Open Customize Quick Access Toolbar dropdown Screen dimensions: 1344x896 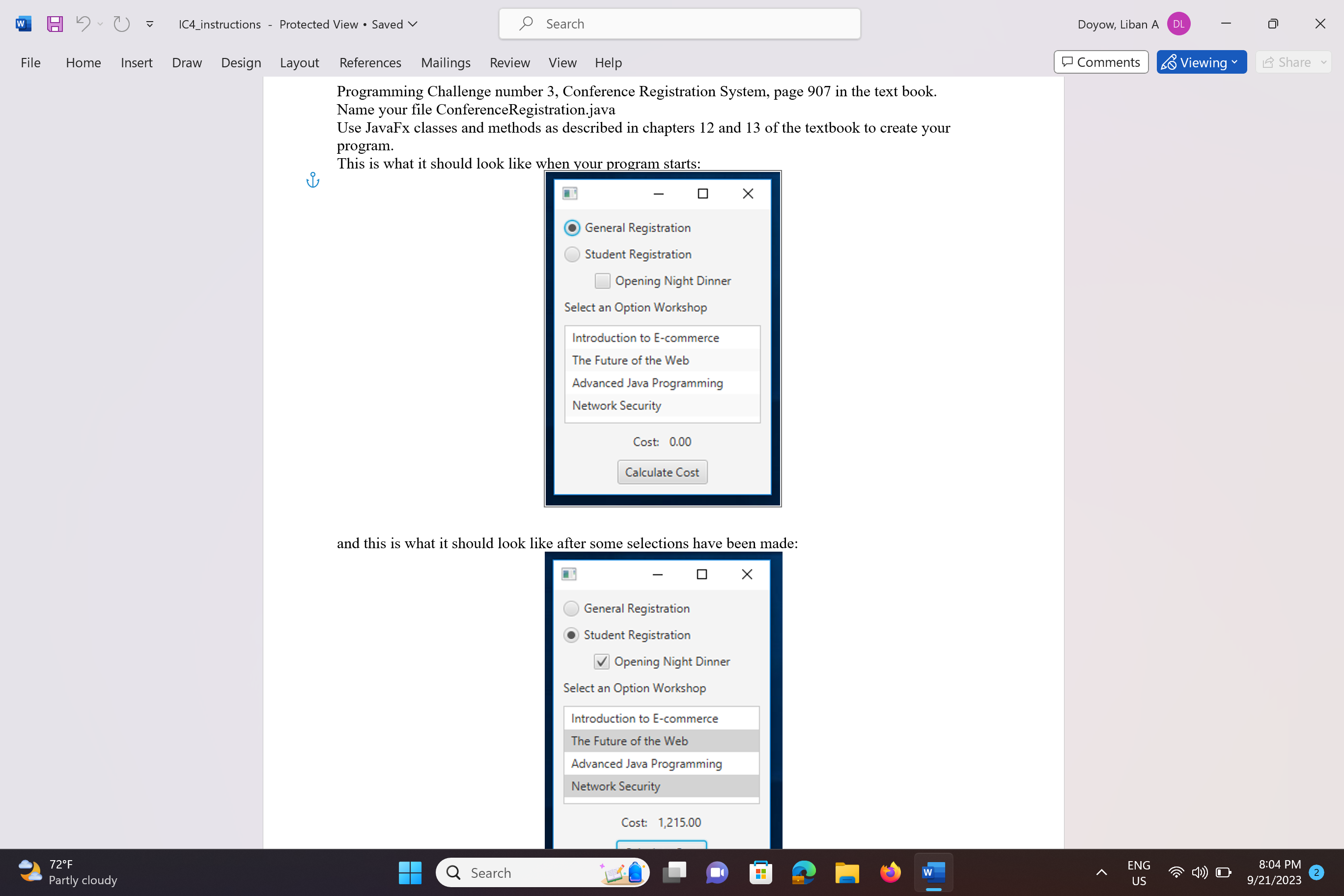pos(150,24)
